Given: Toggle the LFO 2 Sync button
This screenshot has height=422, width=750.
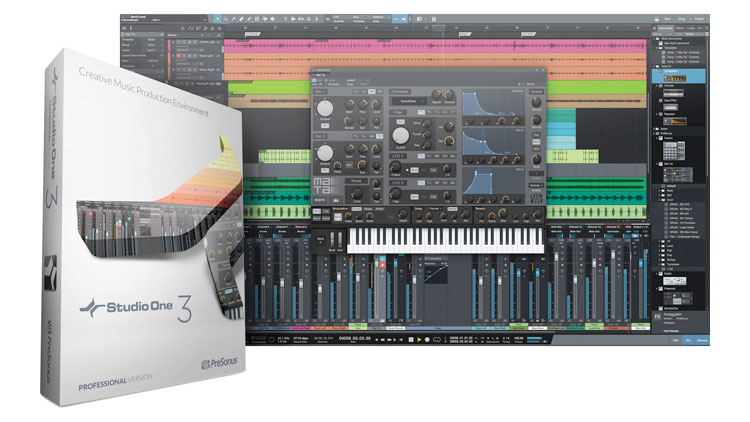Looking at the screenshot, I should tap(414, 197).
